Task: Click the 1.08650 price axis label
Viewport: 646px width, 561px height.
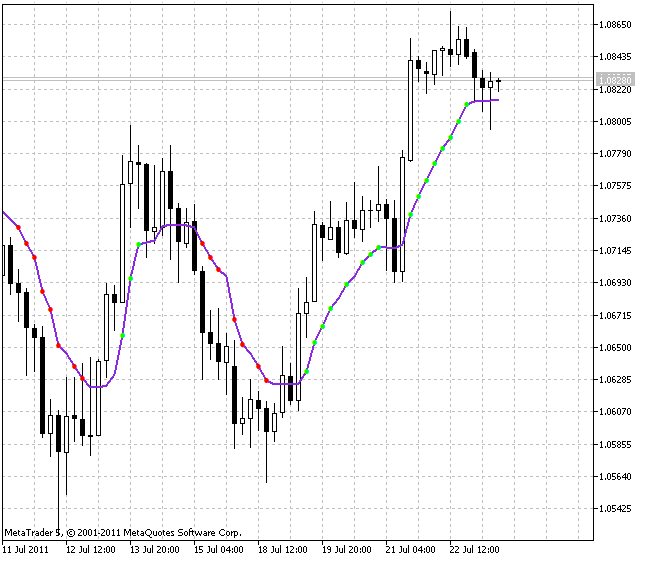Action: point(615,25)
